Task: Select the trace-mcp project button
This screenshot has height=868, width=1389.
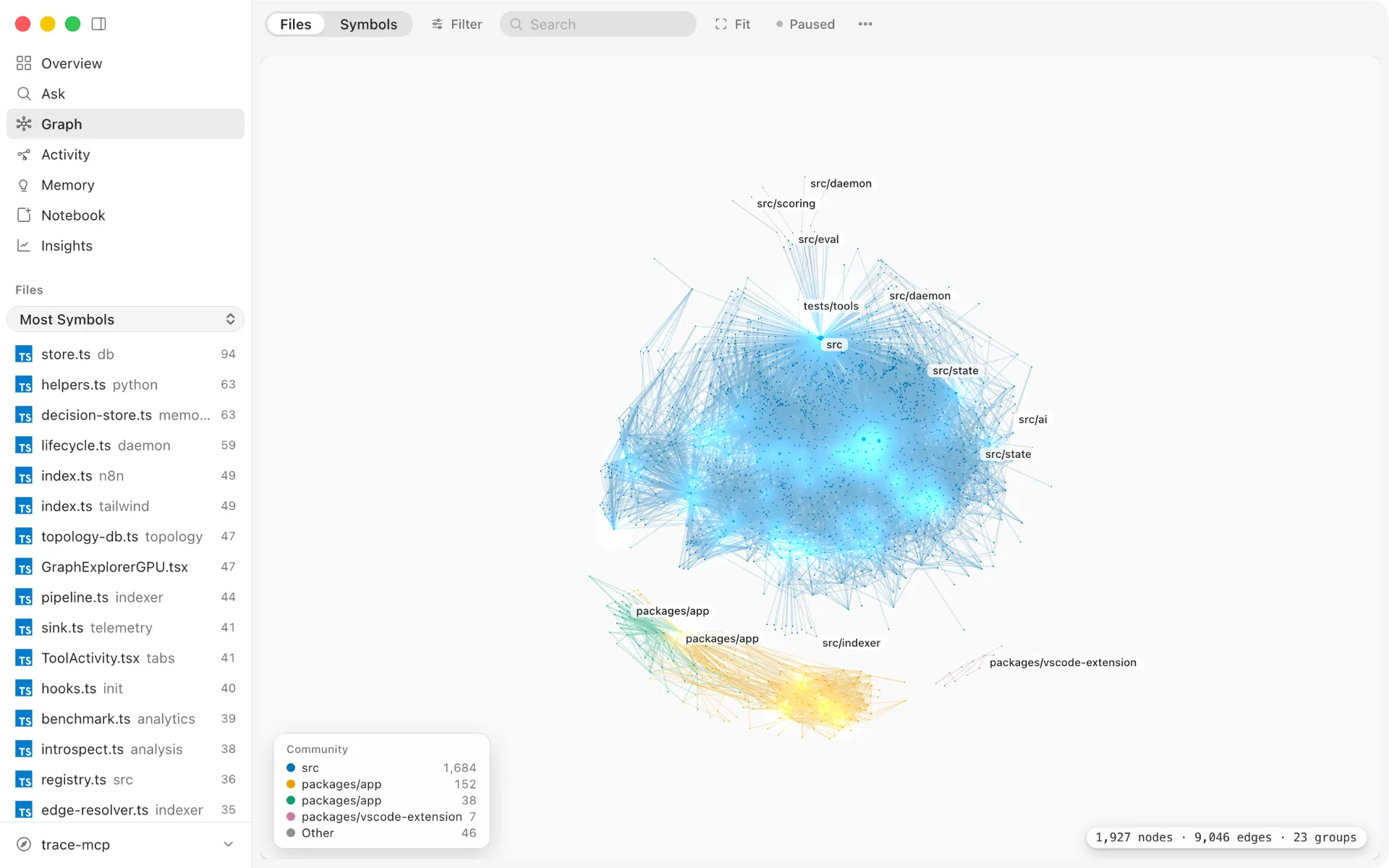Action: click(126, 844)
